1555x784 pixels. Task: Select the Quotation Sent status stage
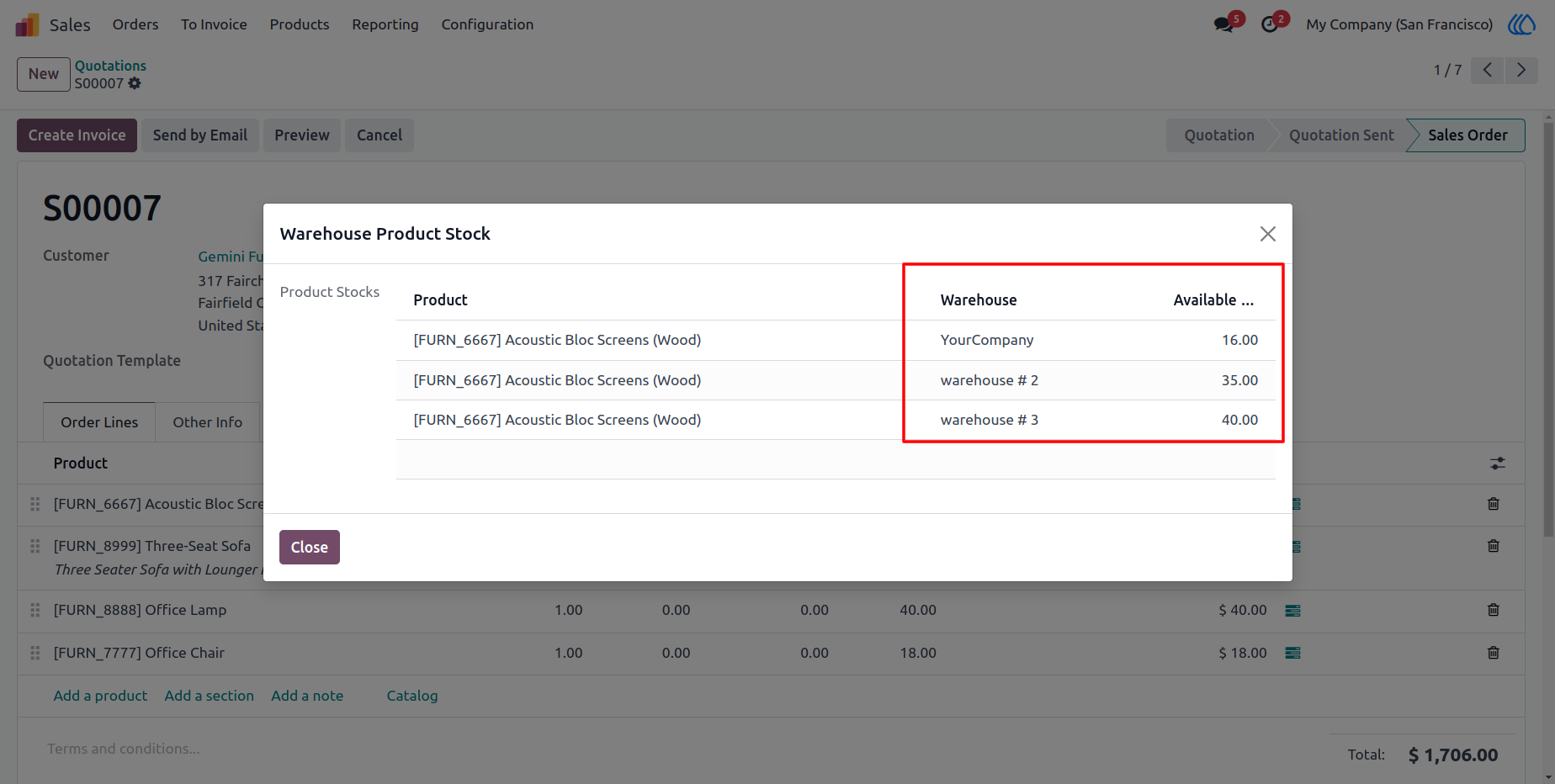(x=1341, y=135)
